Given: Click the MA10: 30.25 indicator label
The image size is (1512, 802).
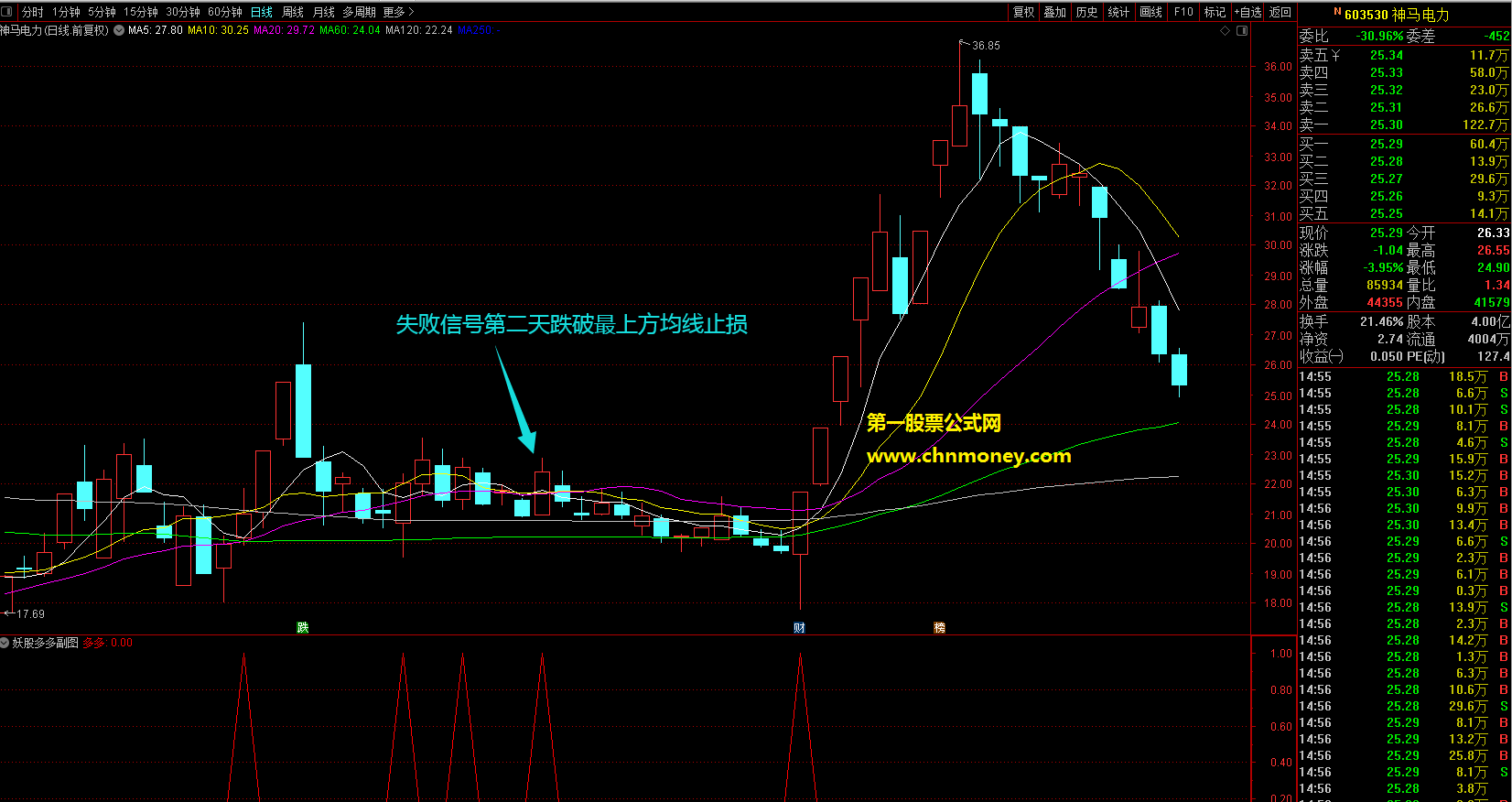Looking at the screenshot, I should point(218,30).
